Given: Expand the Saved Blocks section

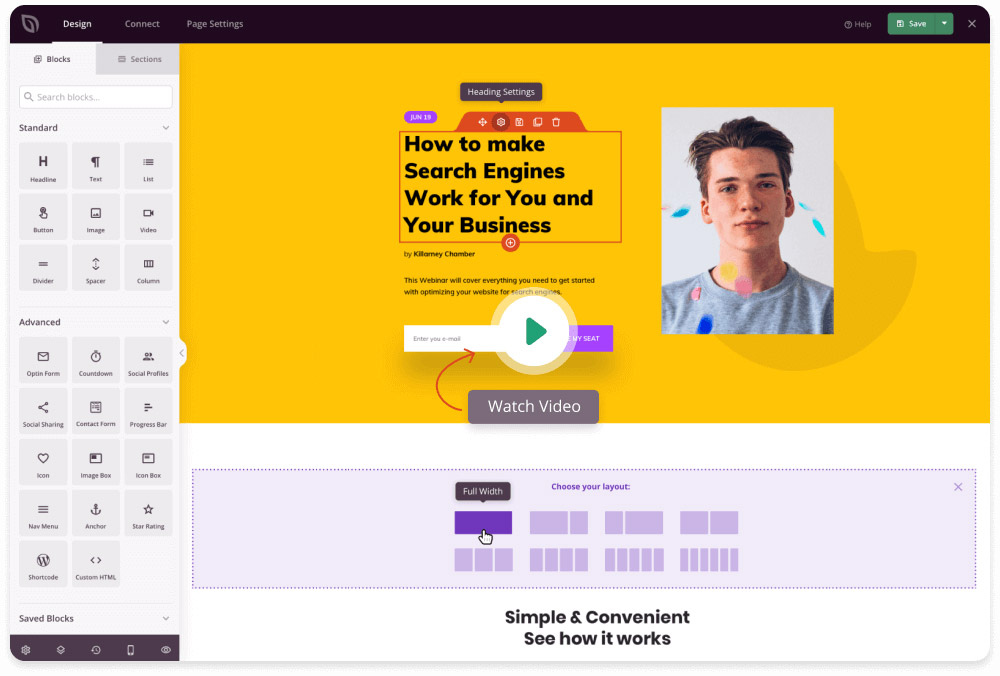Looking at the screenshot, I should coord(166,619).
